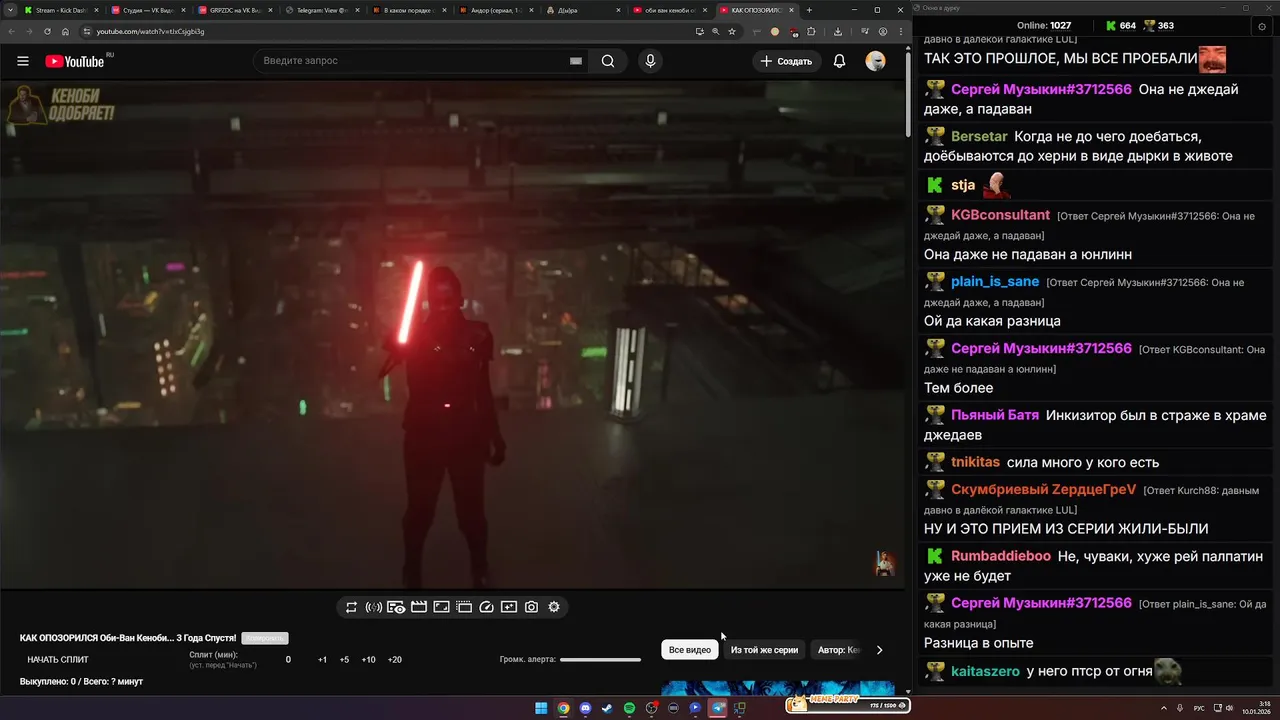Go to YouTube home via logo

75,61
